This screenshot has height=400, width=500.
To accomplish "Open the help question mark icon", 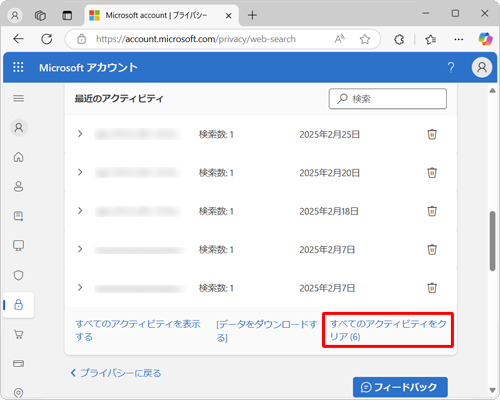I will (x=451, y=67).
